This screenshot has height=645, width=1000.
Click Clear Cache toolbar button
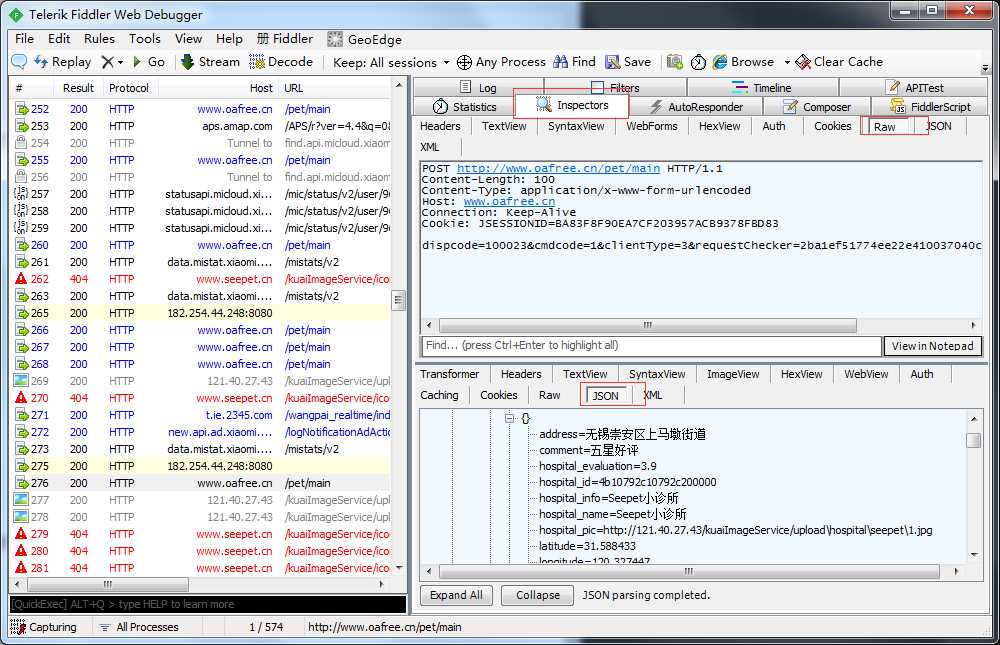(x=839, y=62)
